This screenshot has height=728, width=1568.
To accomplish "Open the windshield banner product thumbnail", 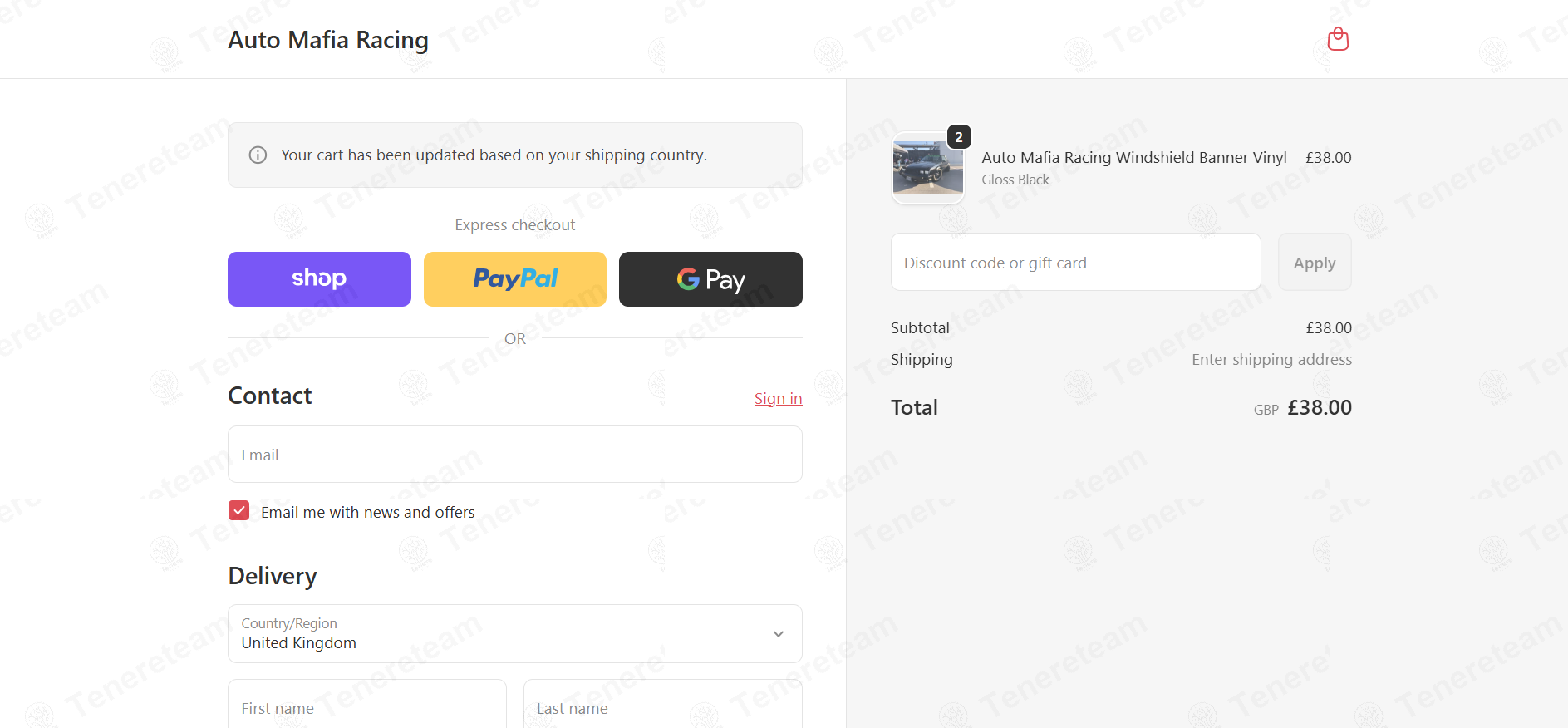I will coord(928,169).
